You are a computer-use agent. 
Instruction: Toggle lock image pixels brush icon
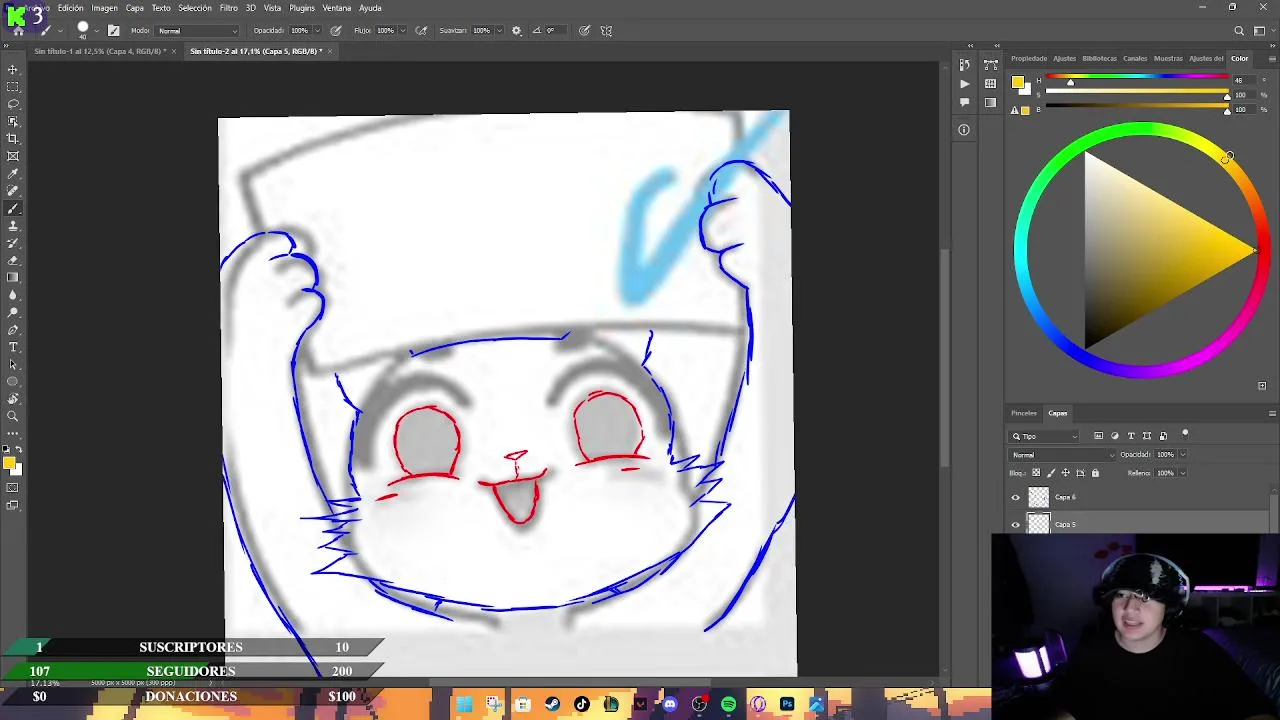pos(1051,473)
